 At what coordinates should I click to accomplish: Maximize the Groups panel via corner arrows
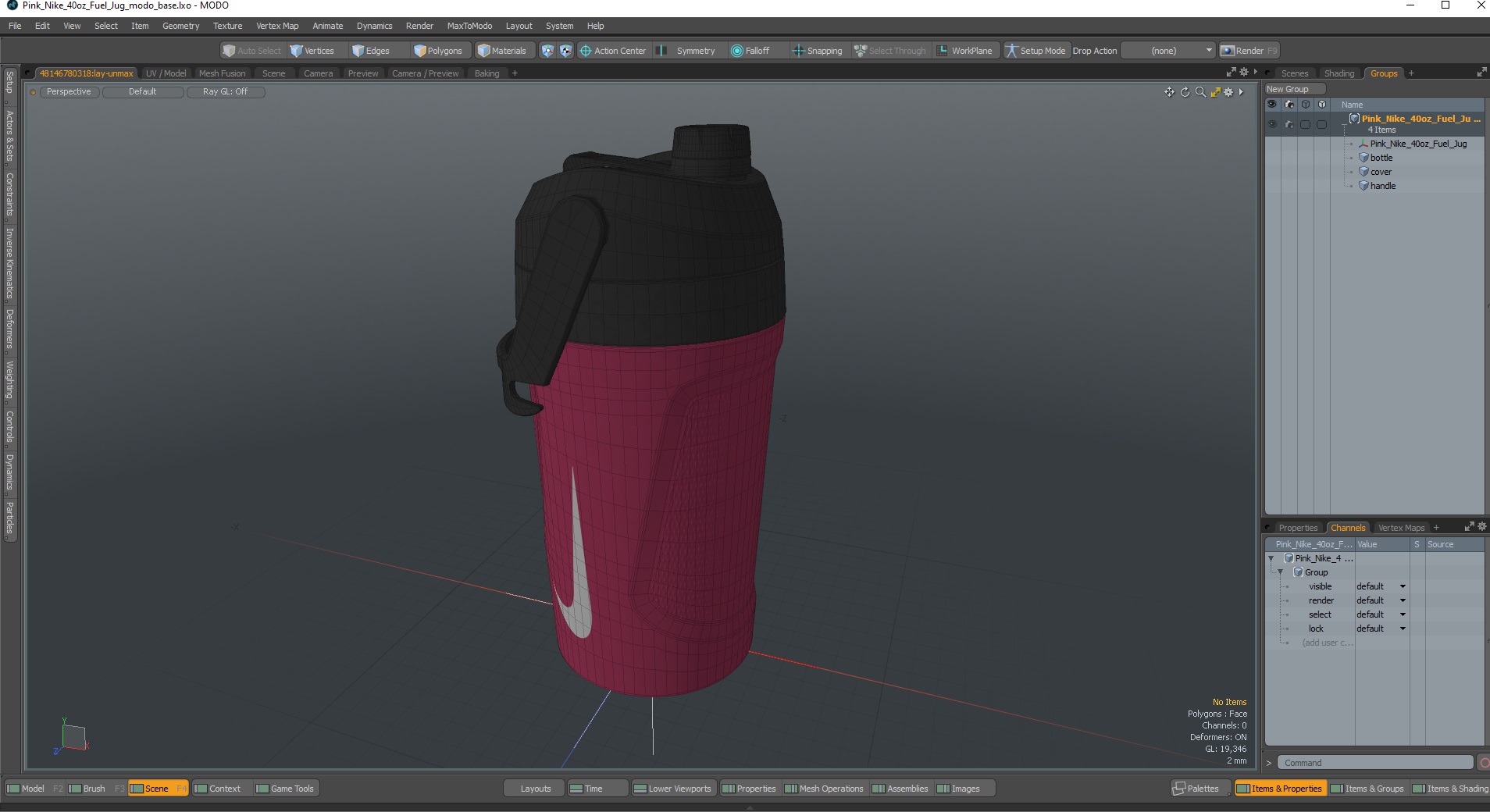pyautogui.click(x=1481, y=73)
